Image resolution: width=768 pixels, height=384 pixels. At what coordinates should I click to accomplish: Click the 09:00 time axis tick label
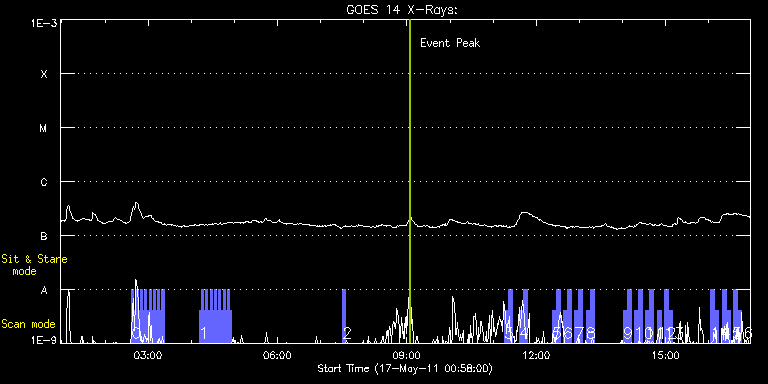pyautogui.click(x=407, y=355)
